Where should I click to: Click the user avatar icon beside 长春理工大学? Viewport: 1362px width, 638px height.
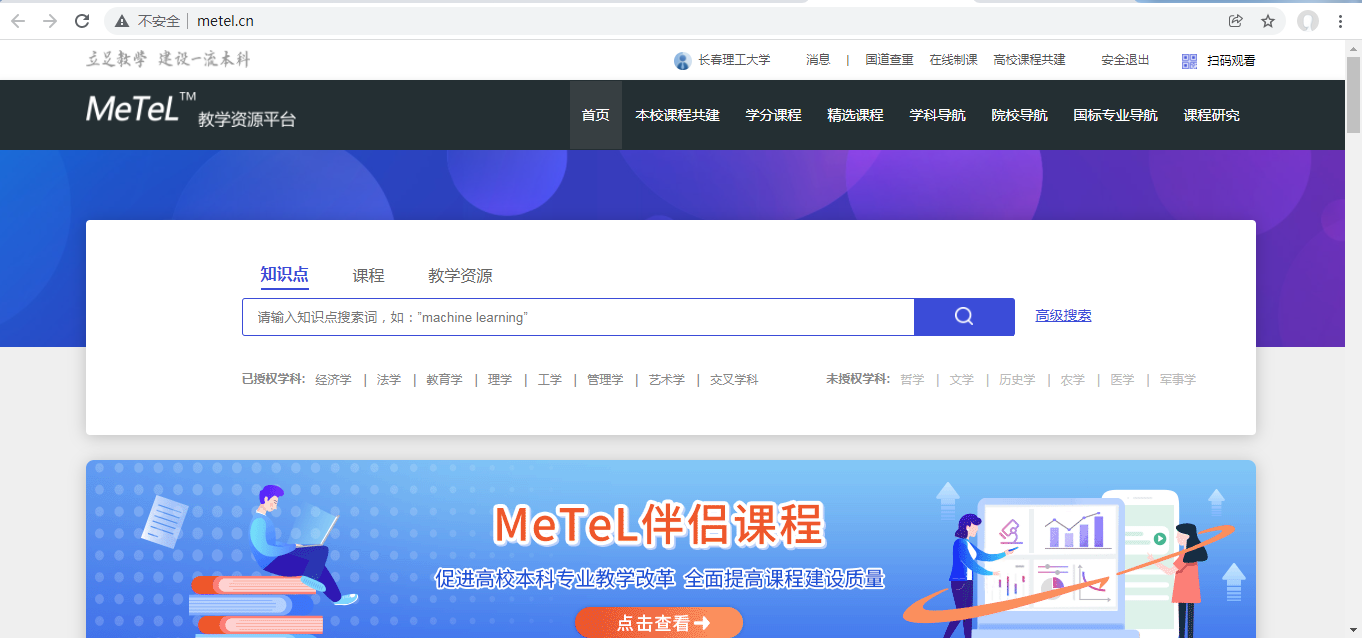(x=683, y=61)
